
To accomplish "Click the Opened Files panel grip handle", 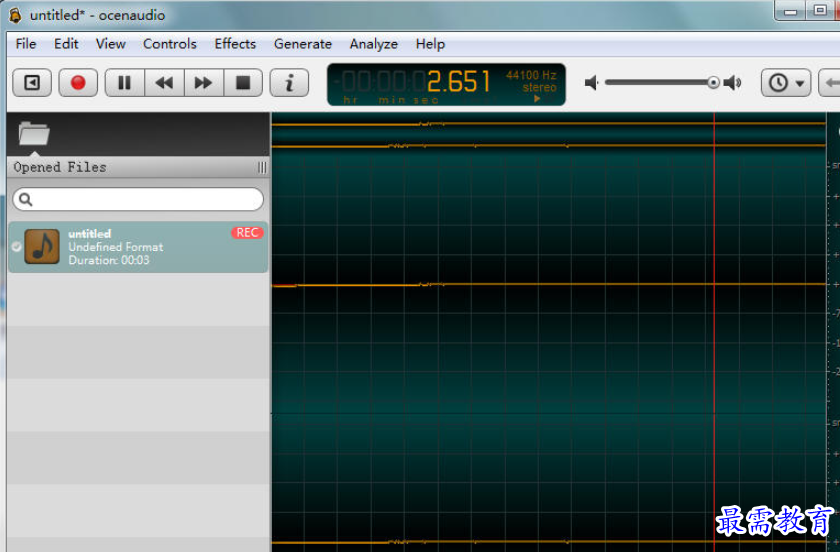I will (262, 168).
